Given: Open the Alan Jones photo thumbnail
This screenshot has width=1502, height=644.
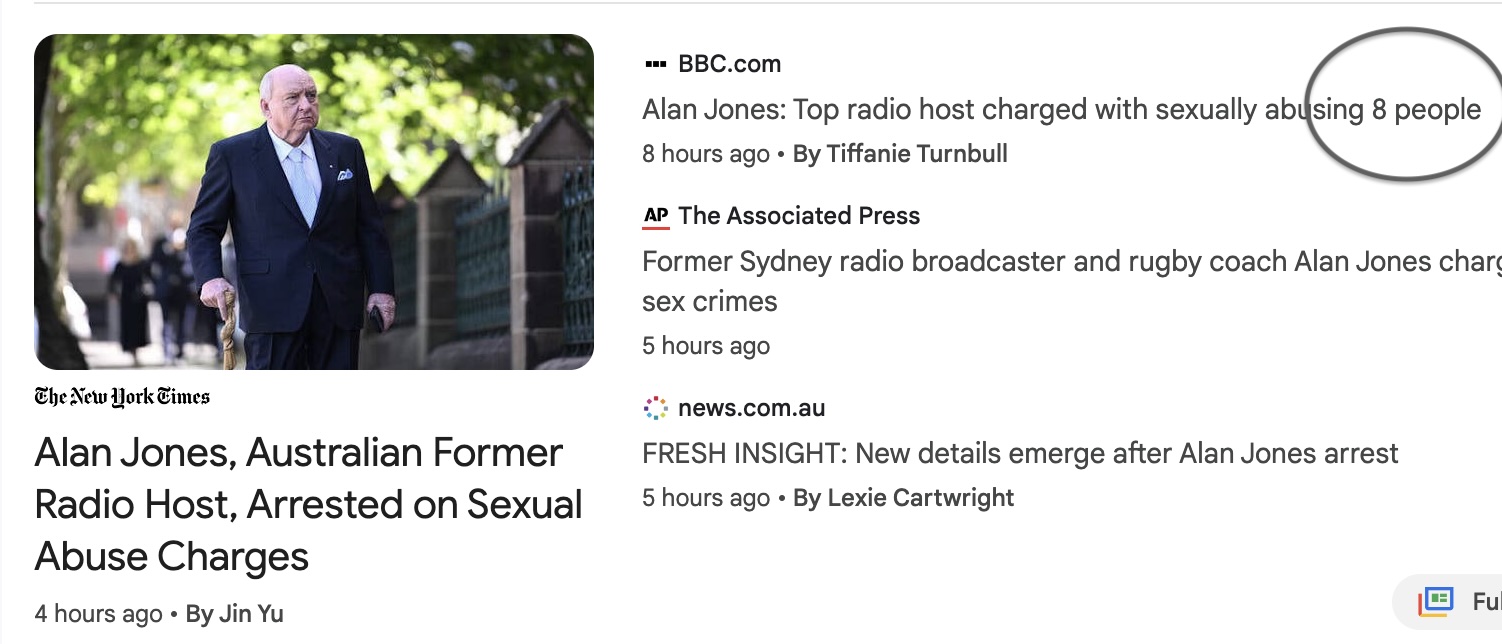Looking at the screenshot, I should 314,202.
